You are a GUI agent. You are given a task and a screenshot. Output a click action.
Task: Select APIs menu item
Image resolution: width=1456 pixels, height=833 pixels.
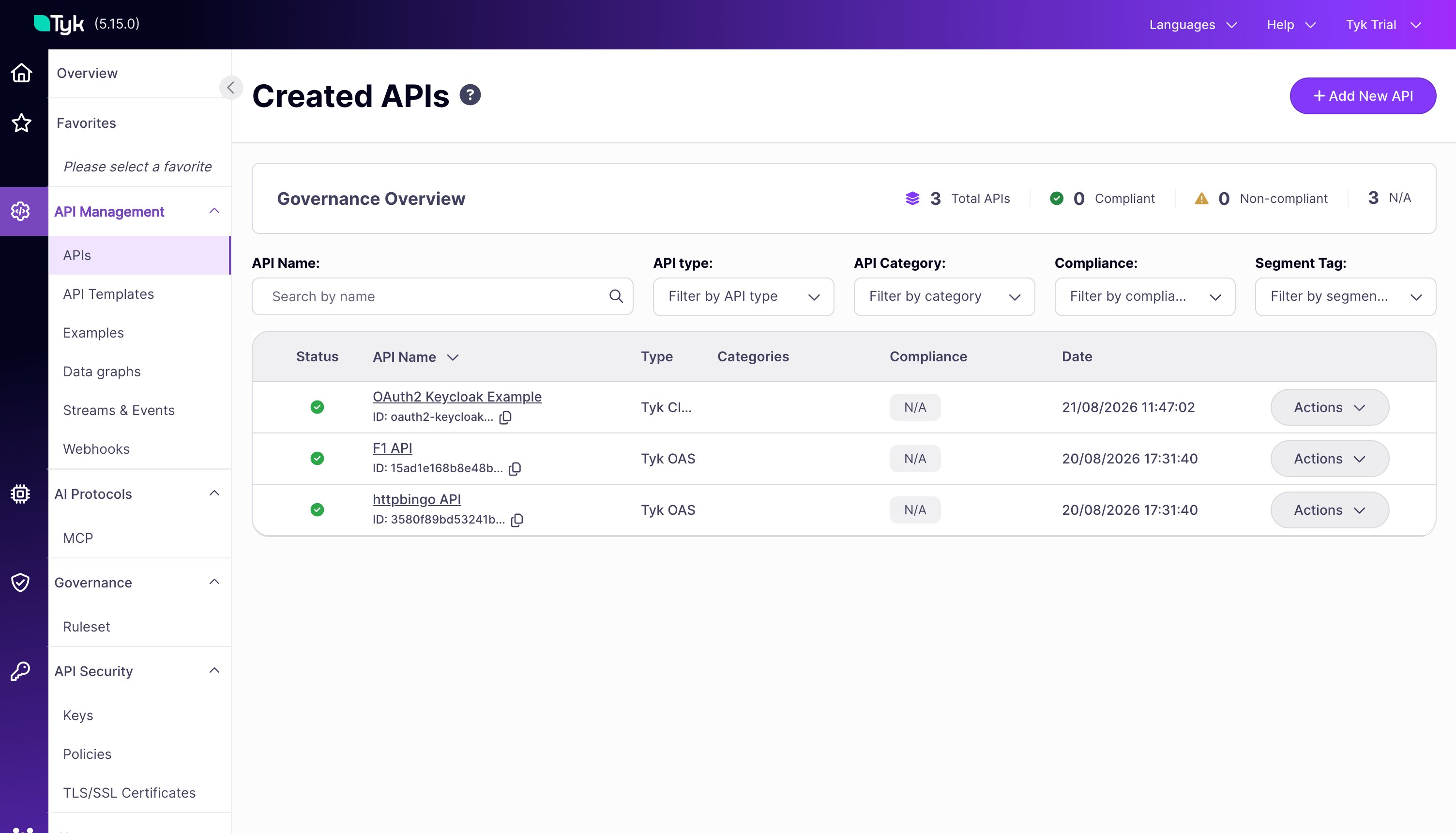[139, 255]
